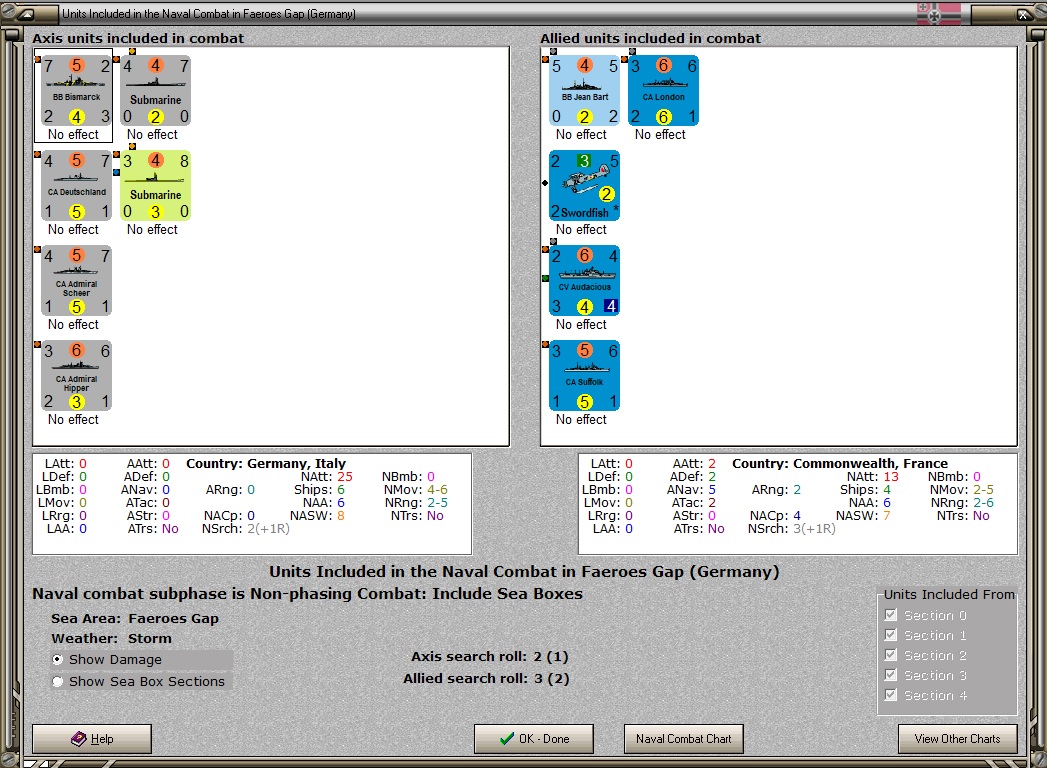This screenshot has width=1047, height=768.
Task: Click the Weather: Storm label
Action: (x=112, y=638)
